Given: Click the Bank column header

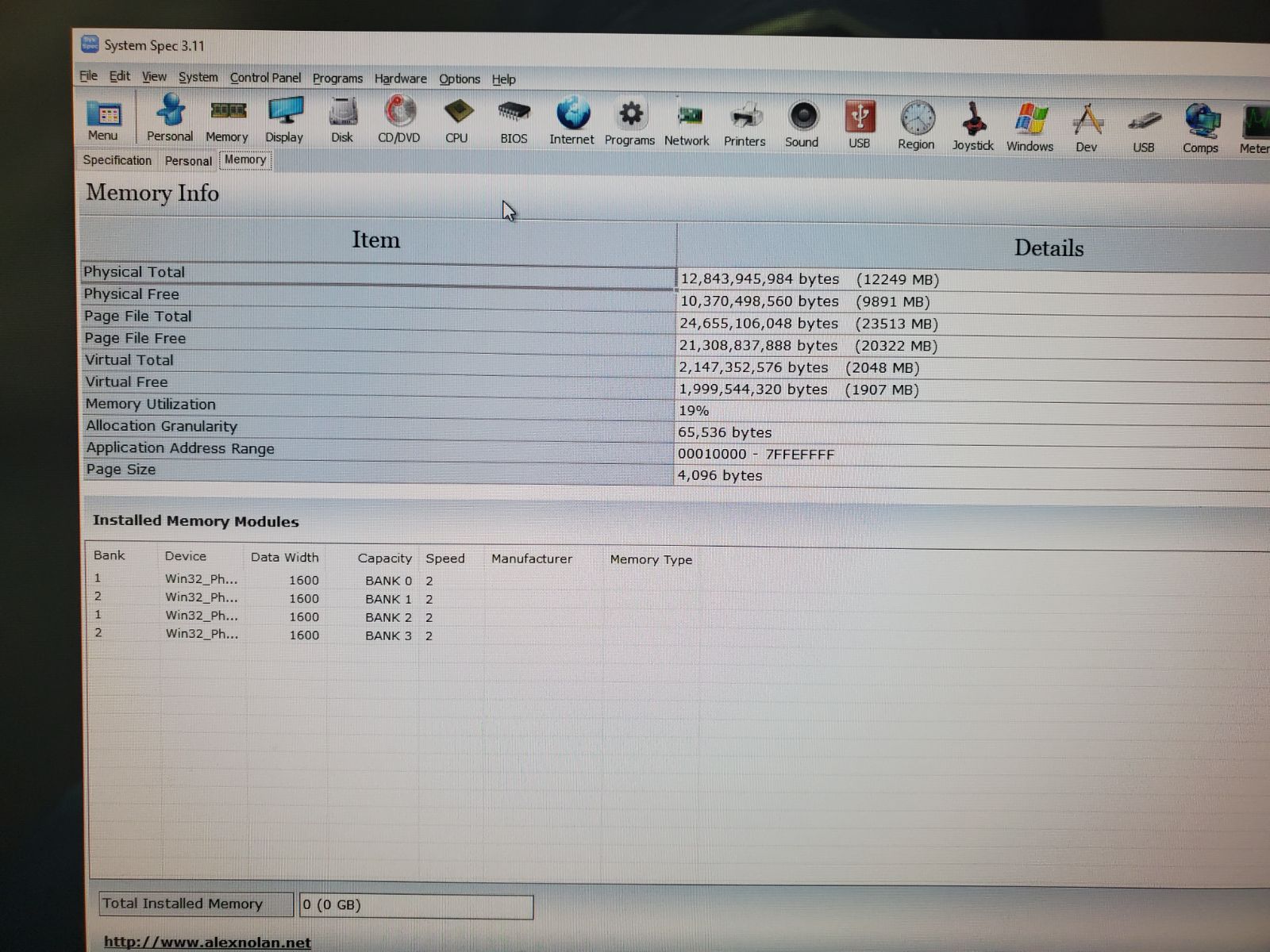Looking at the screenshot, I should 110,555.
